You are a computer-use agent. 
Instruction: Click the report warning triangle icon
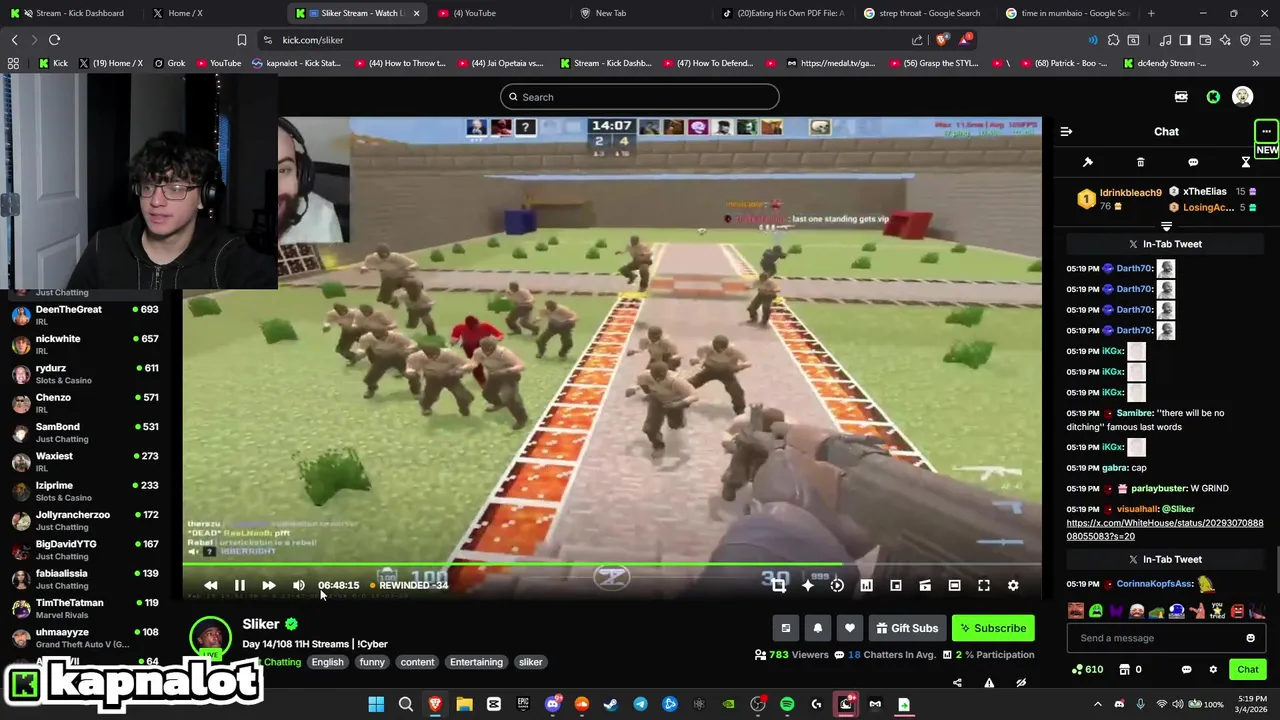(x=989, y=683)
